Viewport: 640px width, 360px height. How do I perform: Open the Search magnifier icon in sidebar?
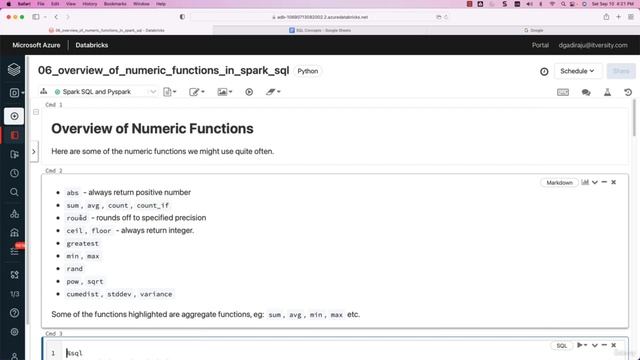coord(14,192)
